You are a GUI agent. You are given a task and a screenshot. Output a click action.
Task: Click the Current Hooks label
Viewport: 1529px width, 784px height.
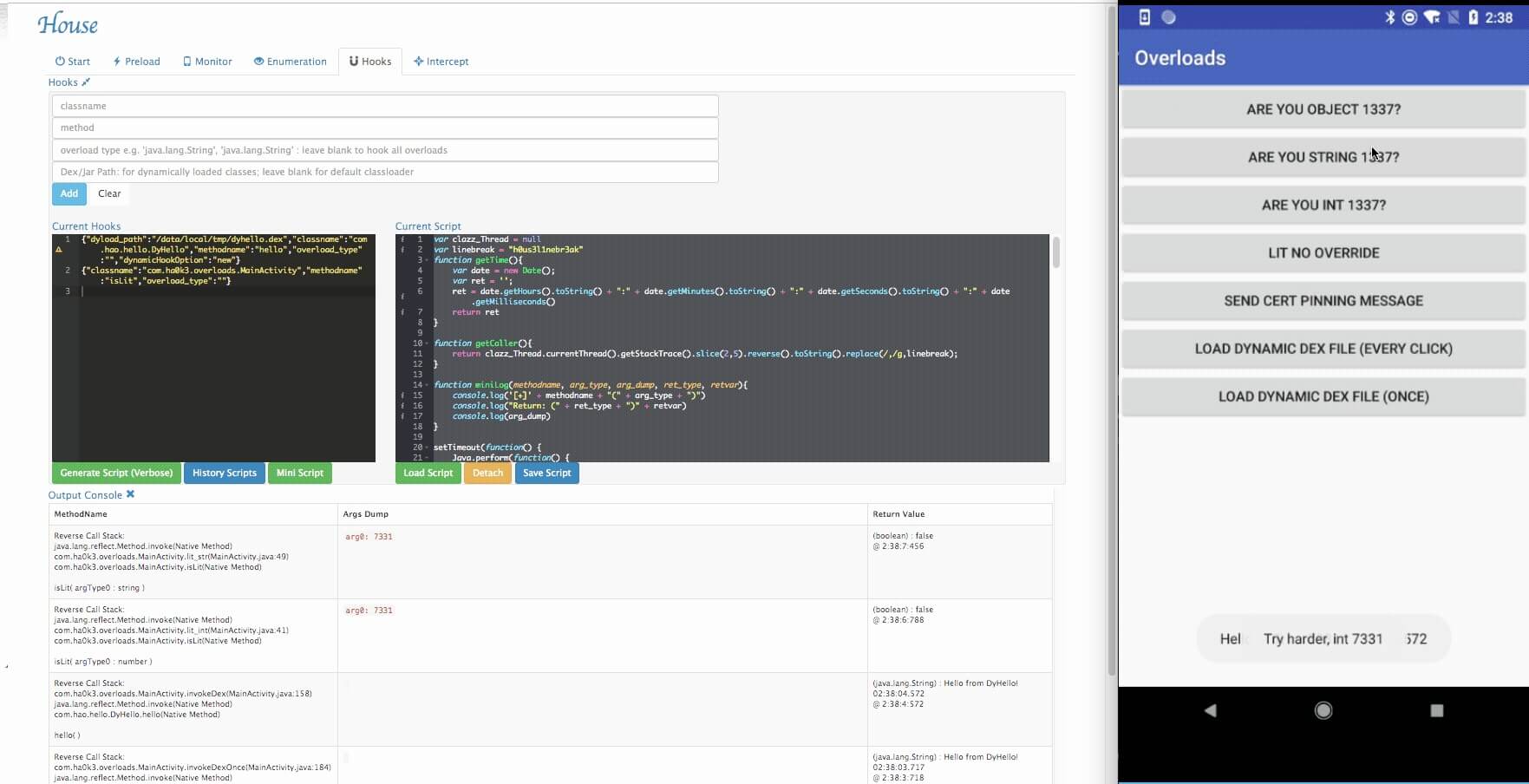click(86, 226)
